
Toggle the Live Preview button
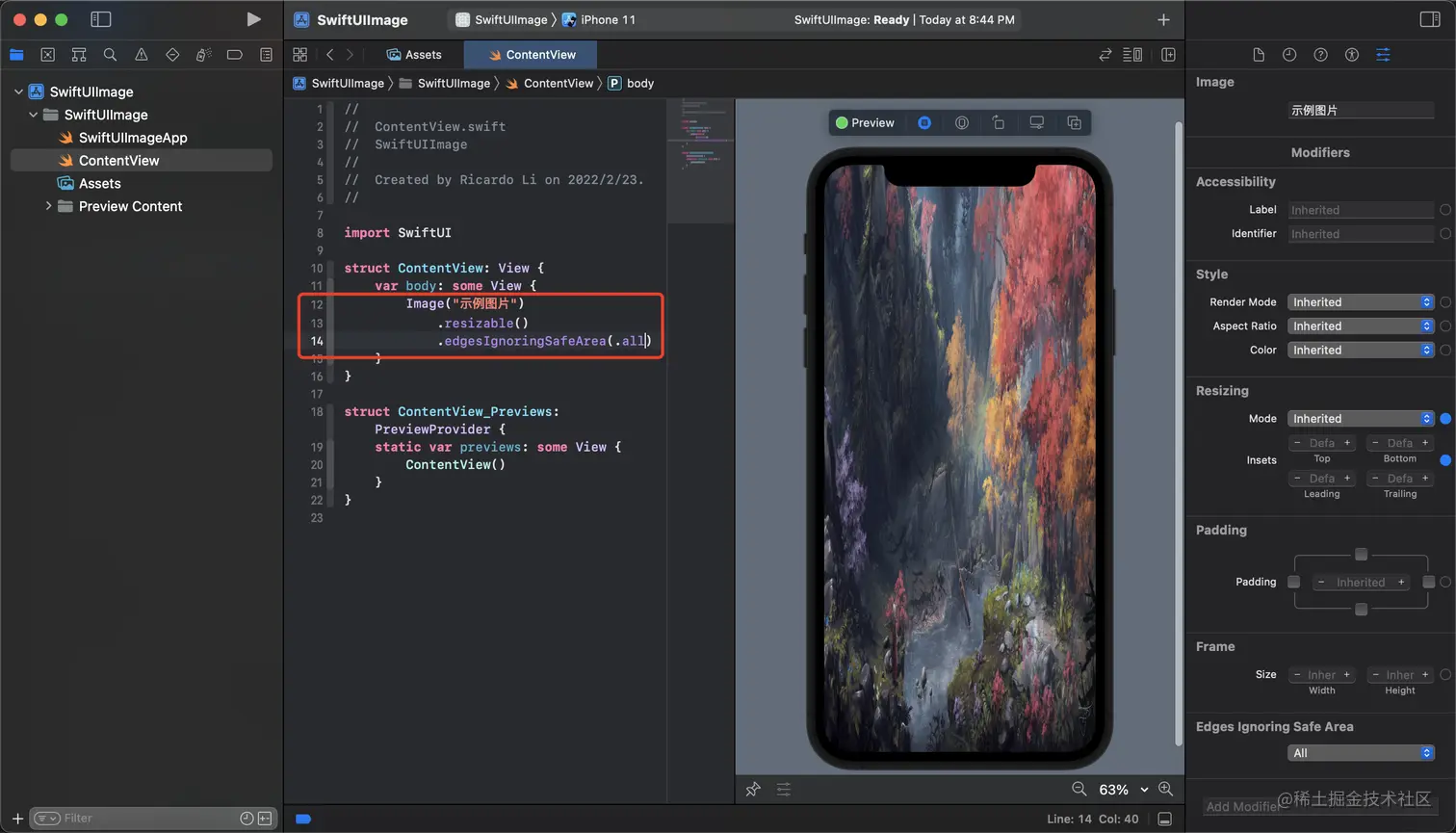pos(924,123)
